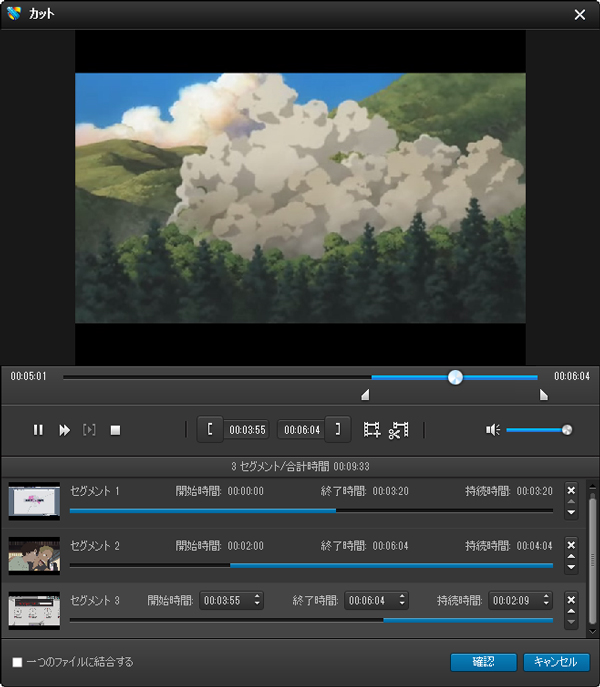Image resolution: width=600 pixels, height=687 pixels.
Task: Click the volume slider handle
Action: coord(567,430)
